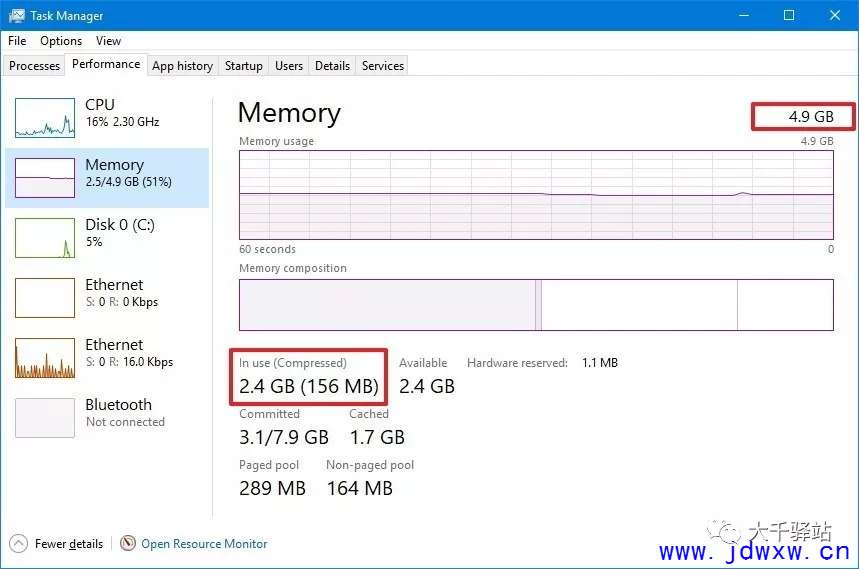This screenshot has height=569, width=859.
Task: Open the Services tab
Action: click(x=382, y=66)
